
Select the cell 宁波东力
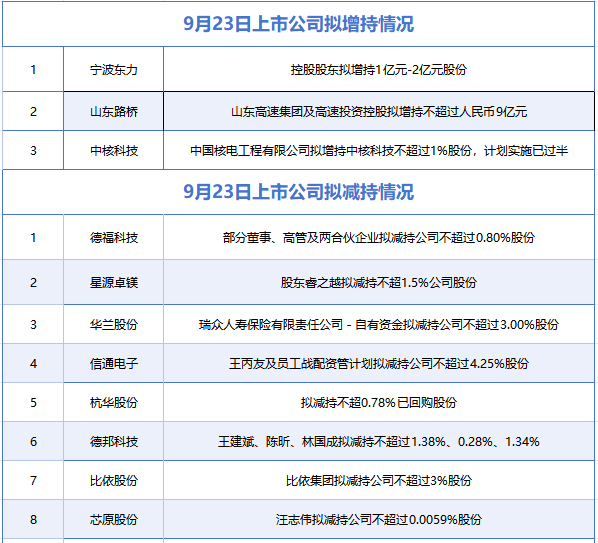113,69
